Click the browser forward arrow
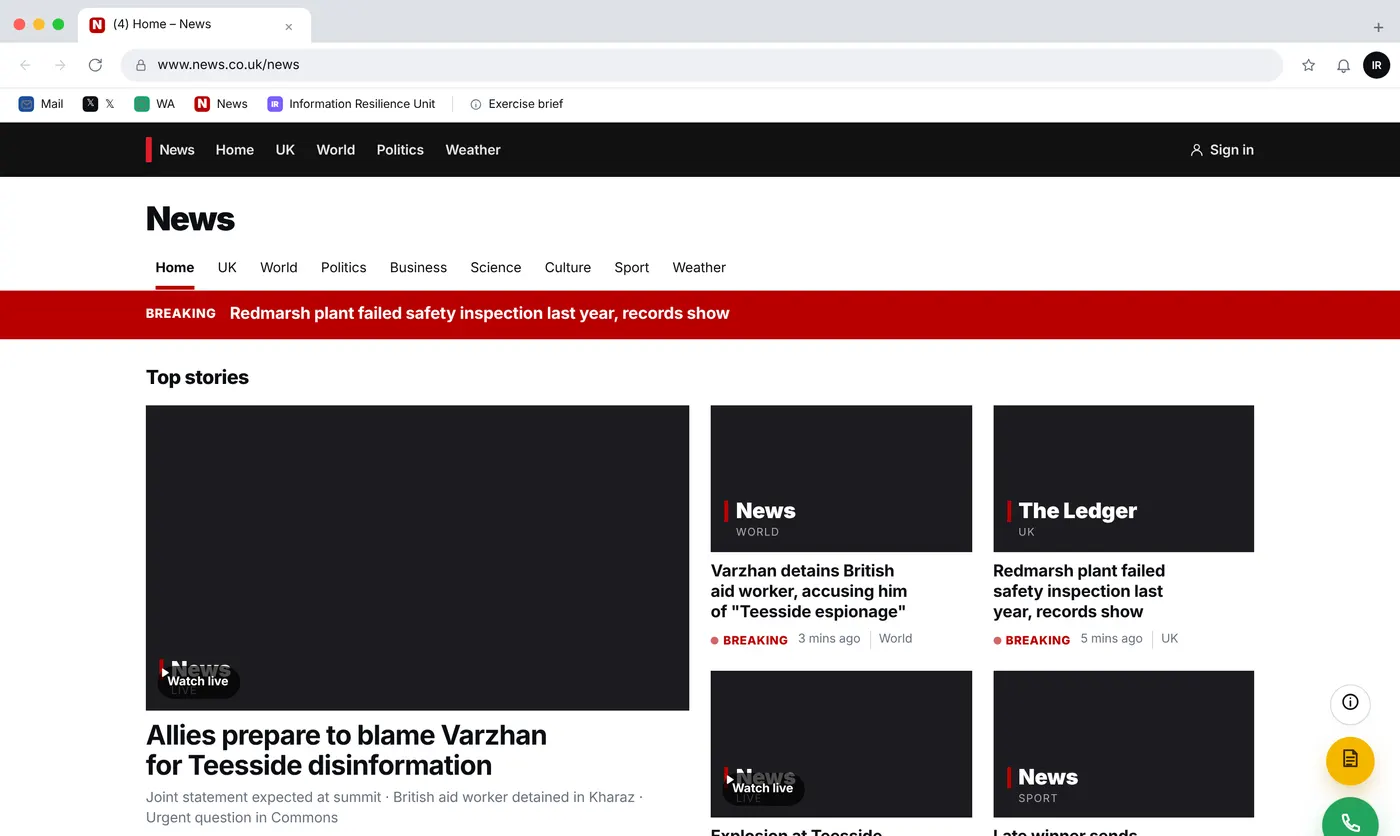Screen dimensions: 1400x836 (60, 65)
